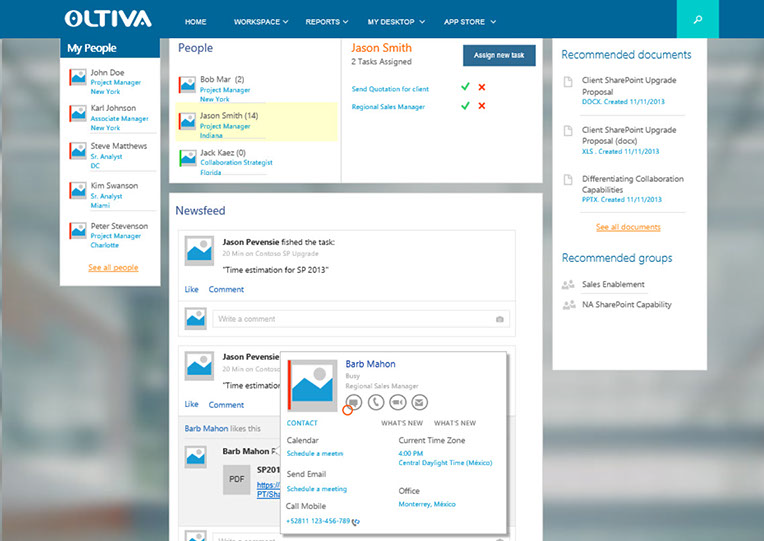Click Assign new task button

click(499, 55)
